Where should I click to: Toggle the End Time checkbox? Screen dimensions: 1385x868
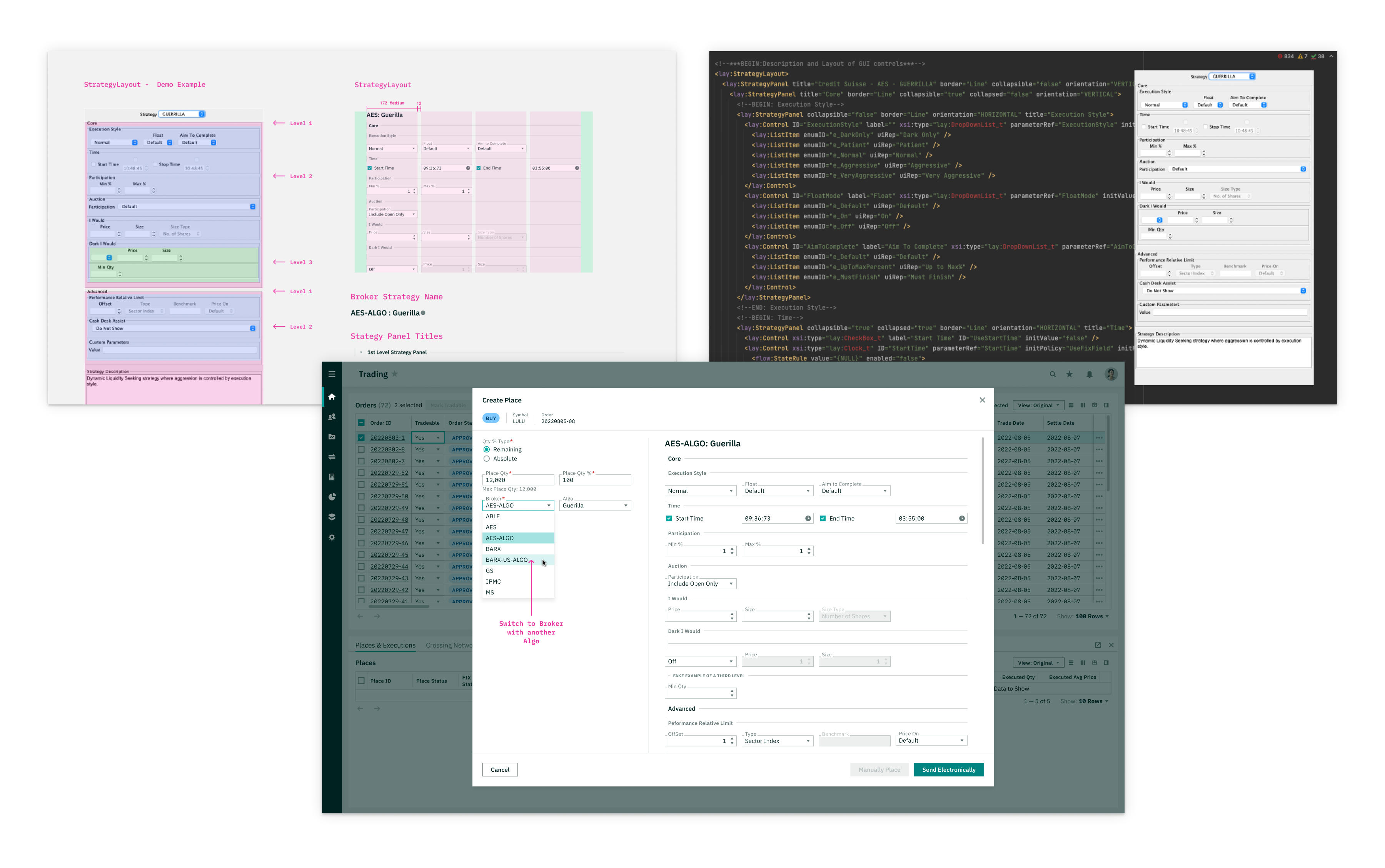823,518
